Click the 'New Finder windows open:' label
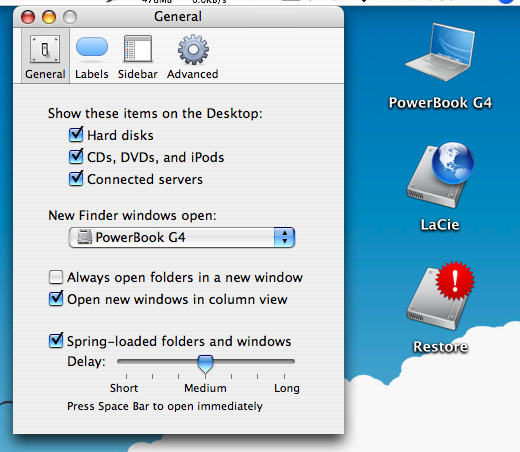The width and height of the screenshot is (520, 452). pyautogui.click(x=132, y=215)
